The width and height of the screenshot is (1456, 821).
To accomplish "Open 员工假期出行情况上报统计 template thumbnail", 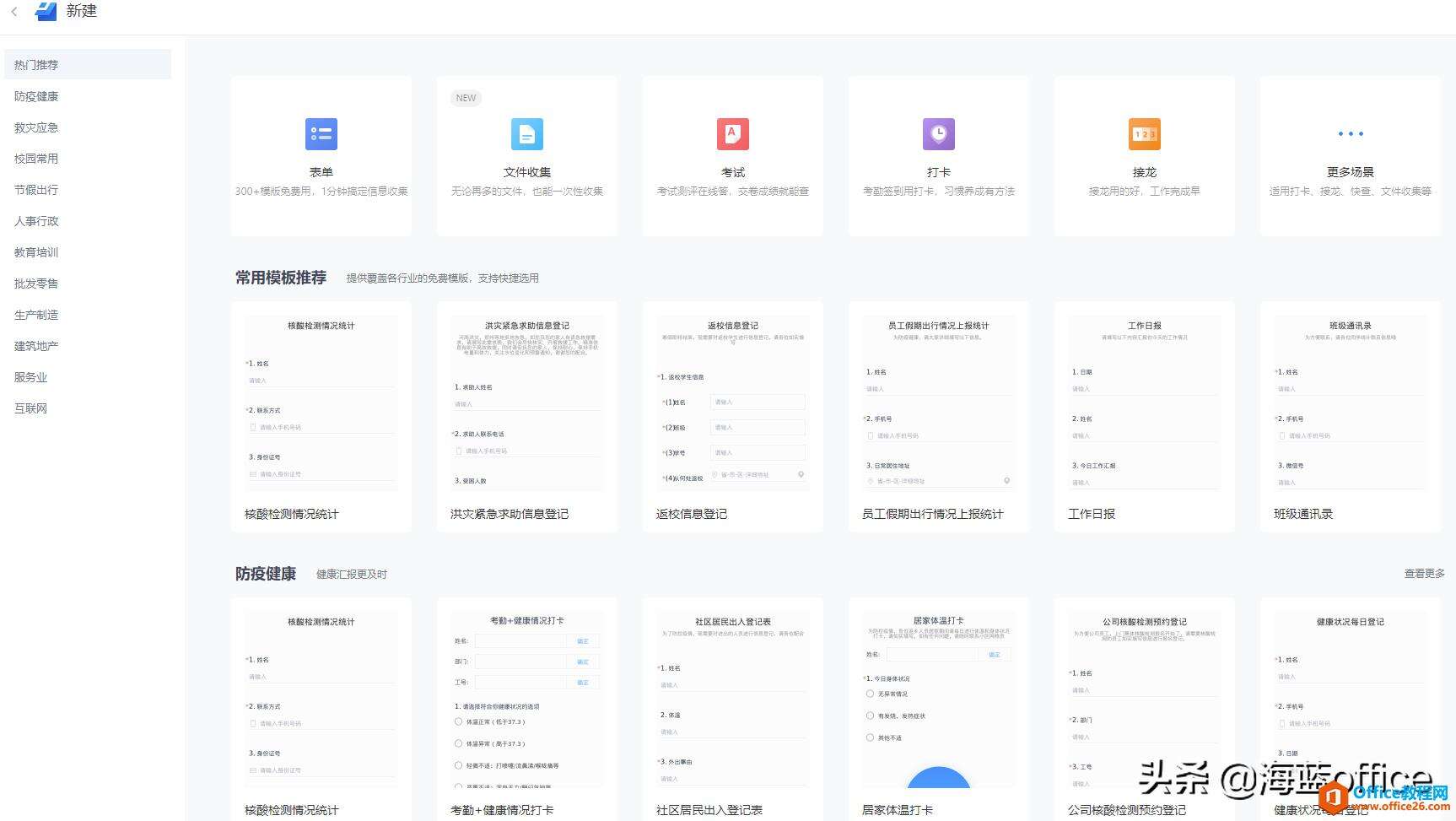I will 939,403.
